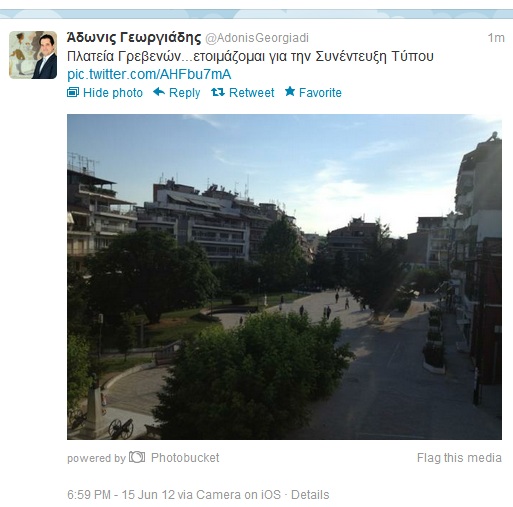Image resolution: width=513 pixels, height=507 pixels.
Task: Mark tweet via Favorite text link
Action: coord(320,93)
